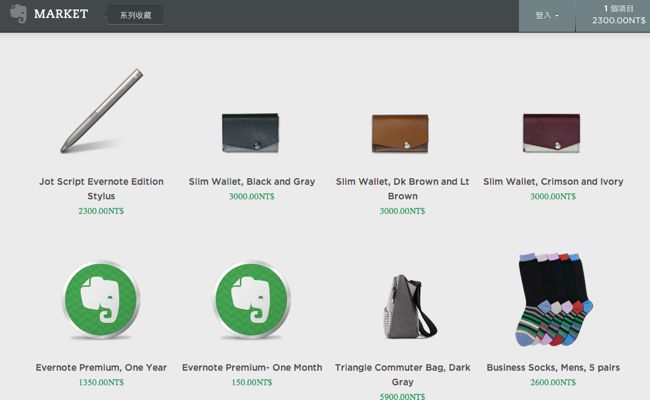This screenshot has height=400, width=650.
Task: Open Slim Wallet, Crimson and Ivory
Action: (x=553, y=182)
